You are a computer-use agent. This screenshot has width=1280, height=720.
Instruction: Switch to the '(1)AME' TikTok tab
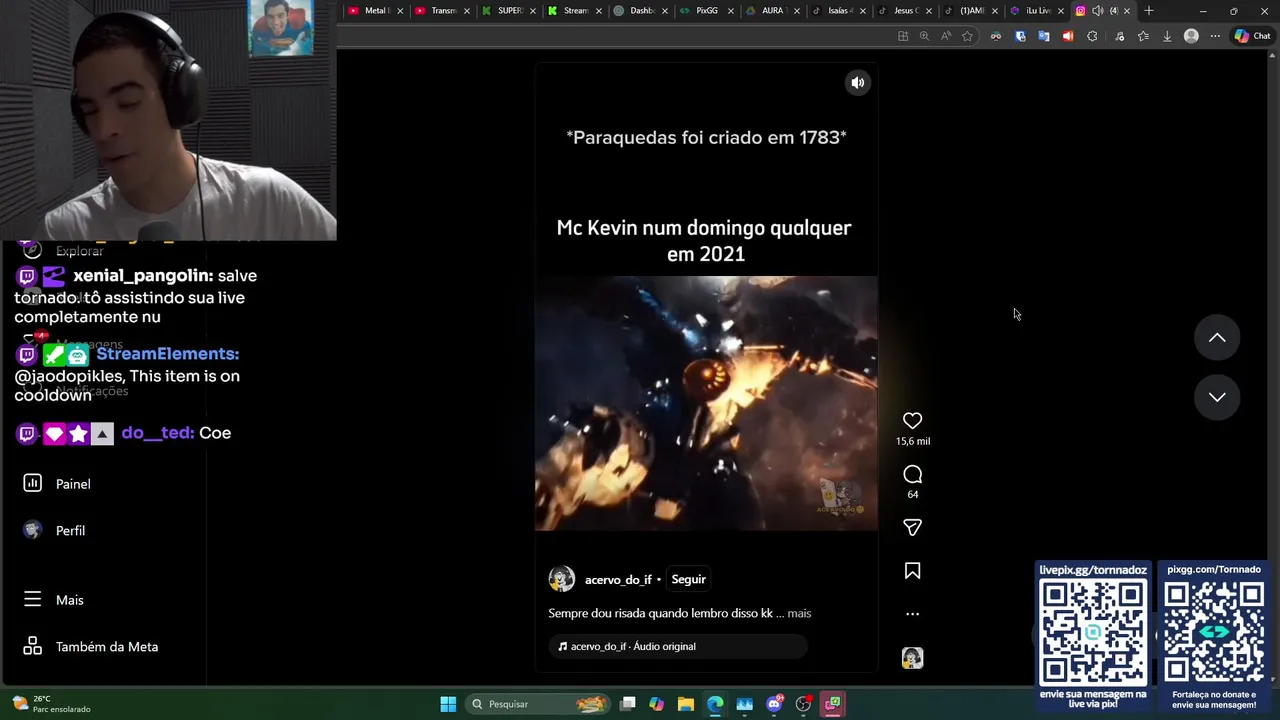click(x=970, y=11)
